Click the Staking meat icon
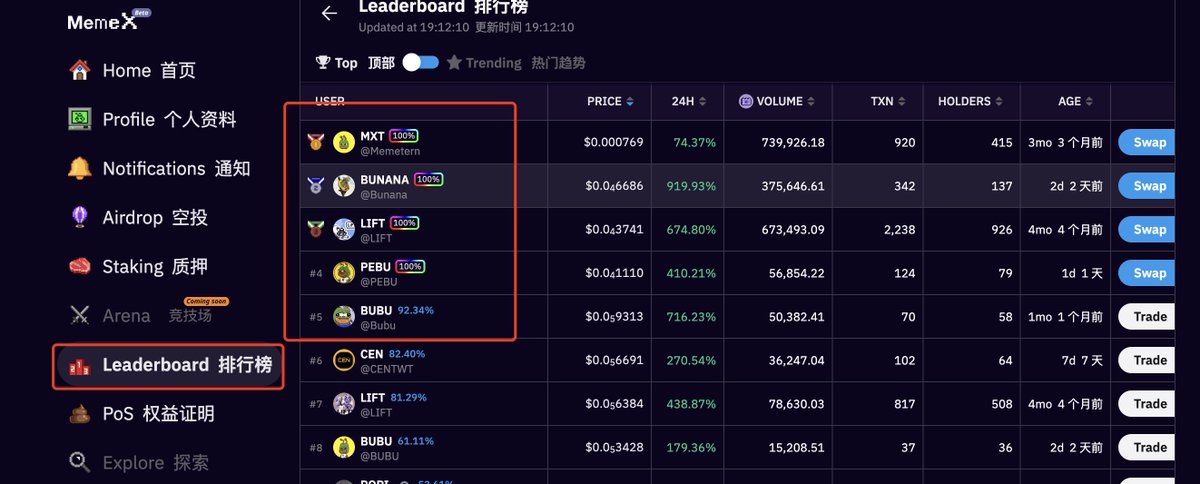The height and width of the screenshot is (484, 1200). pyautogui.click(x=80, y=266)
